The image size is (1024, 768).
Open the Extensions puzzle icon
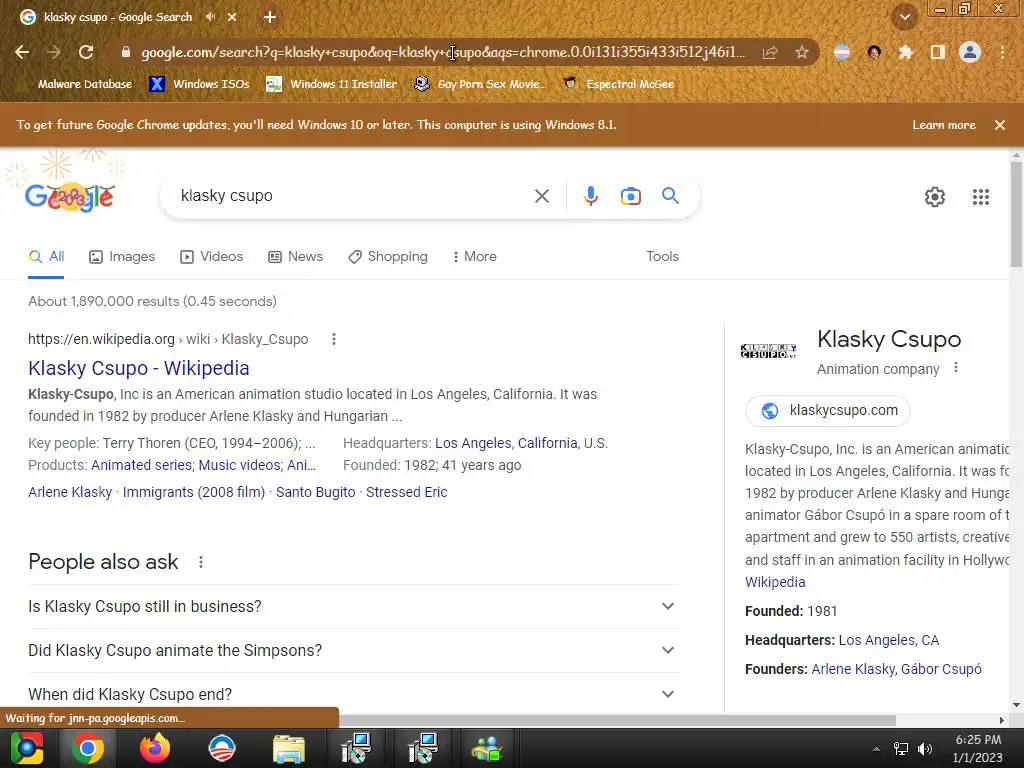tap(905, 52)
